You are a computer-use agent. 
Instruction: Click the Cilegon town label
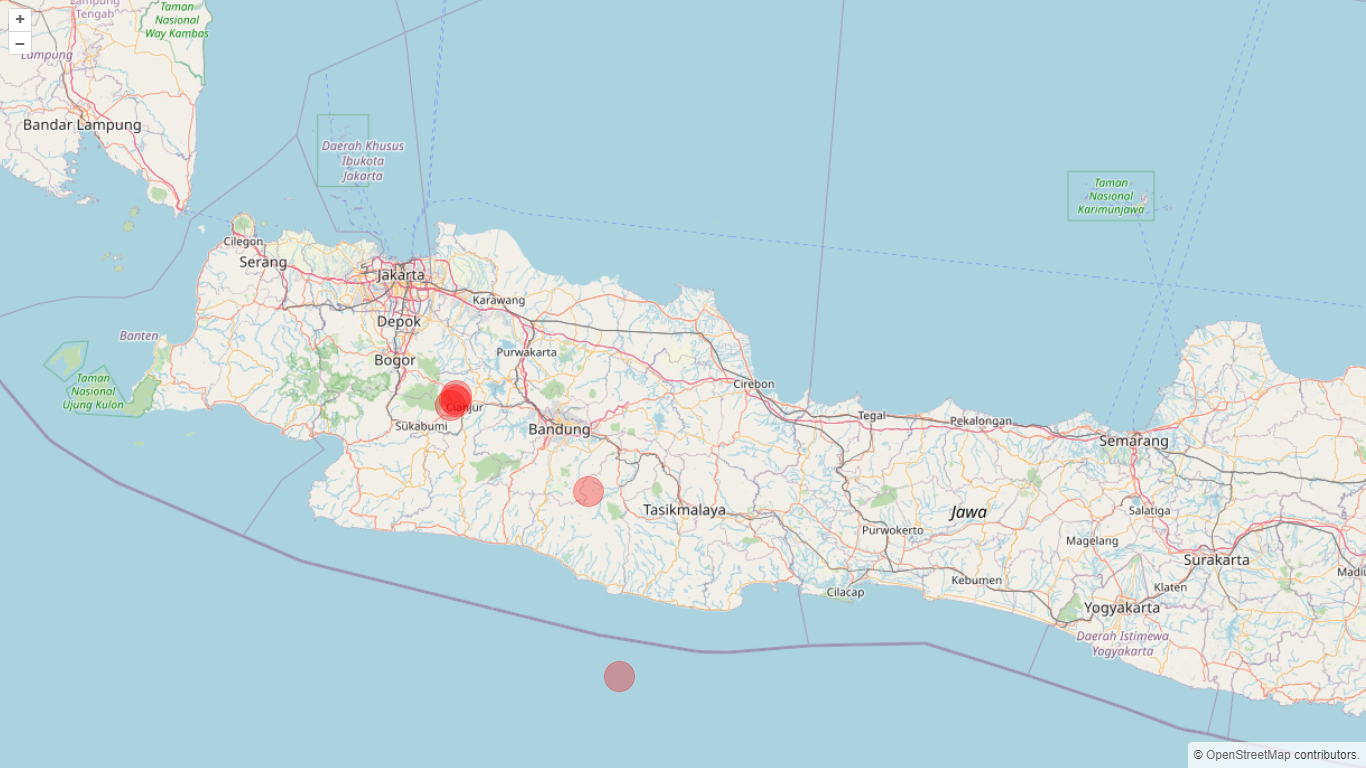[x=243, y=241]
